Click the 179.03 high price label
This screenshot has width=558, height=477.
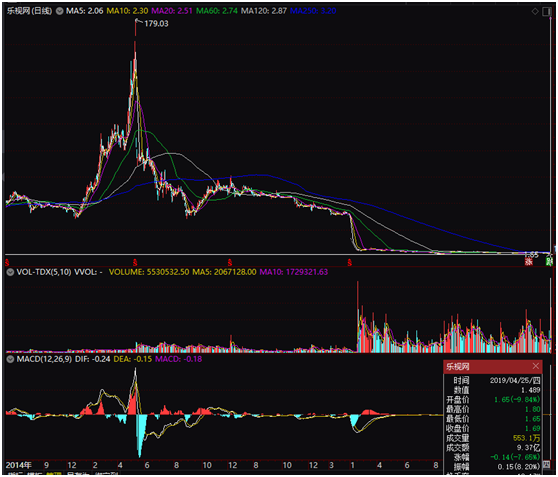[x=156, y=23]
